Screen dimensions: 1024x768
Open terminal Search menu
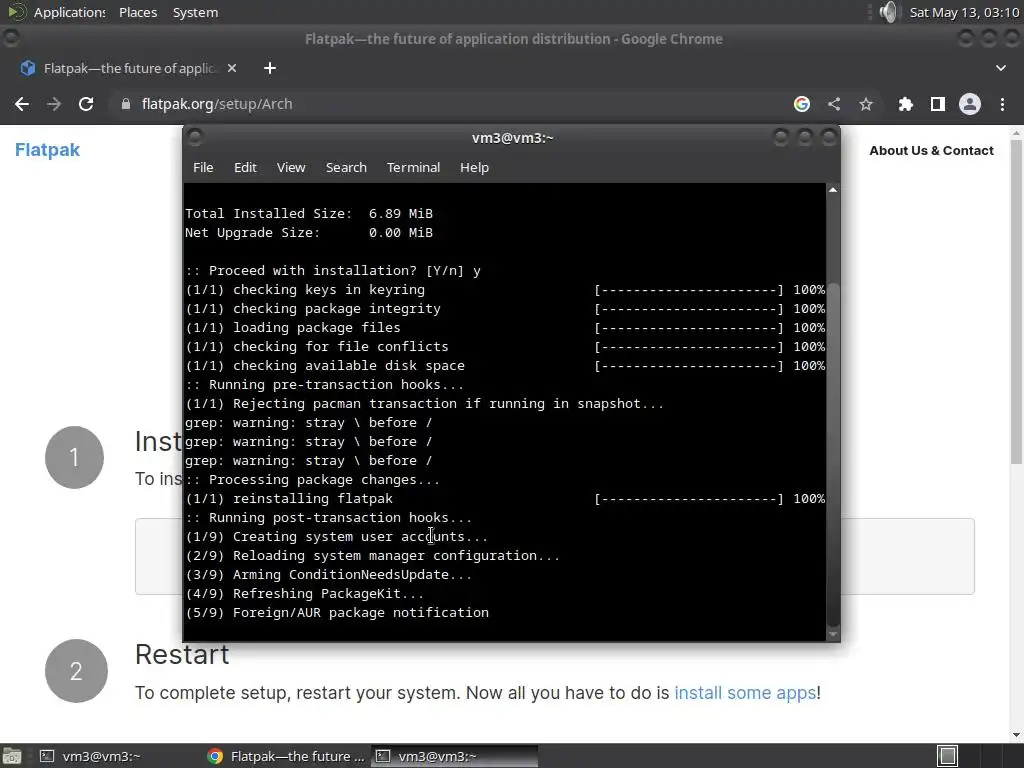(x=346, y=167)
